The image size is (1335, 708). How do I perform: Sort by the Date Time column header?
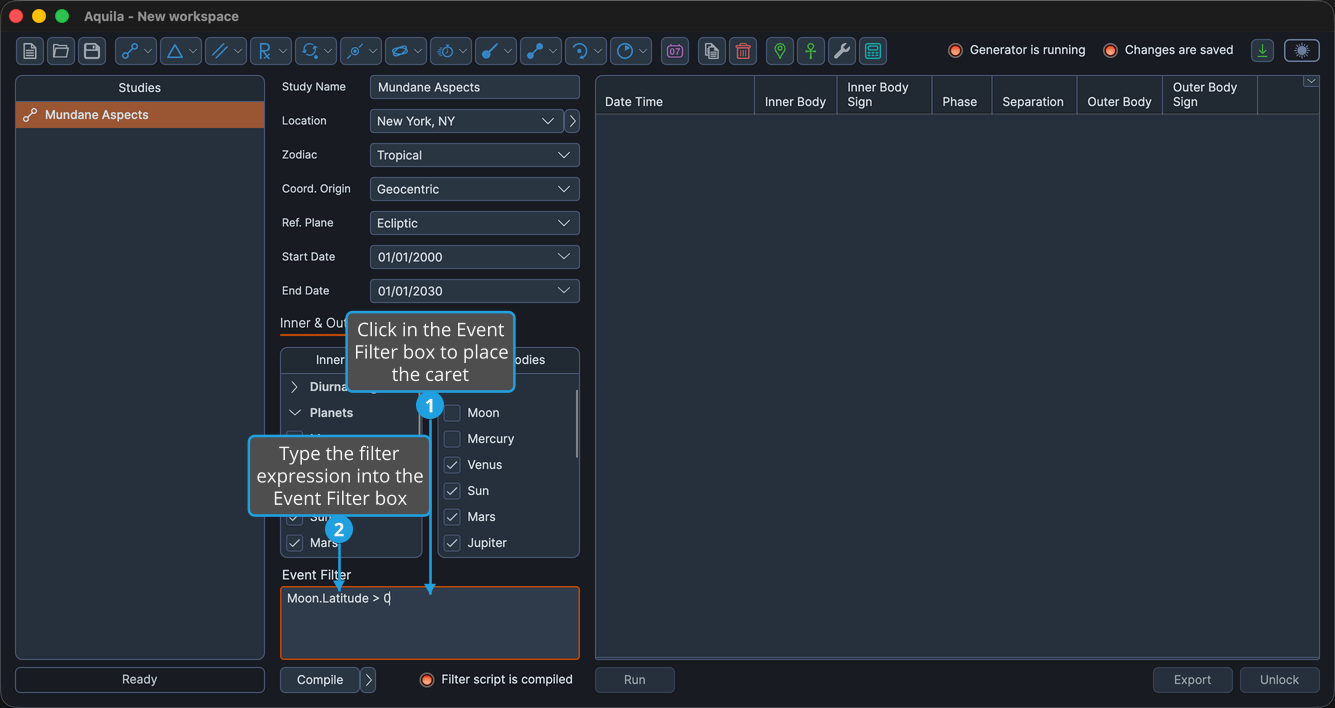pos(675,95)
